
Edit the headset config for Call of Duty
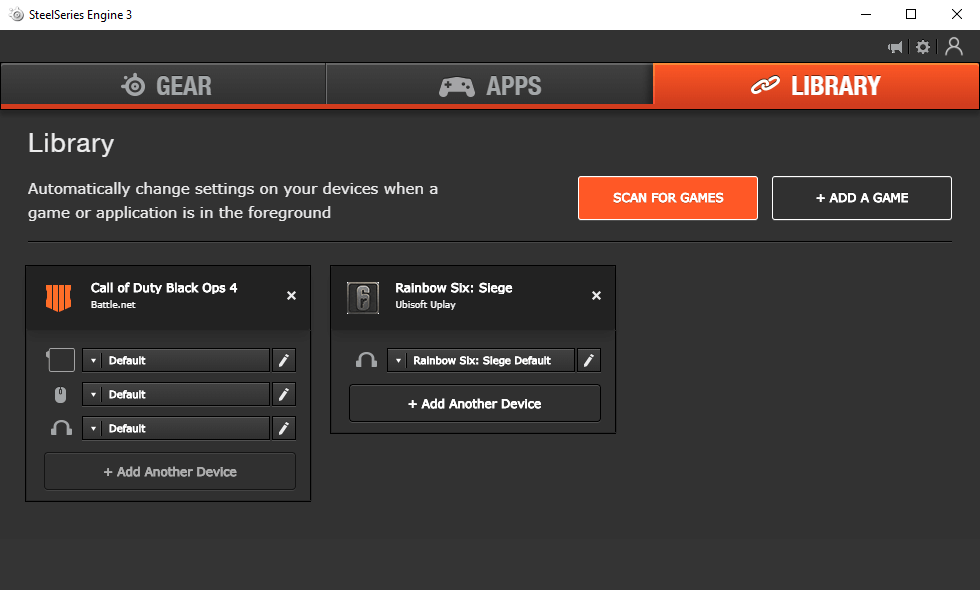[284, 428]
